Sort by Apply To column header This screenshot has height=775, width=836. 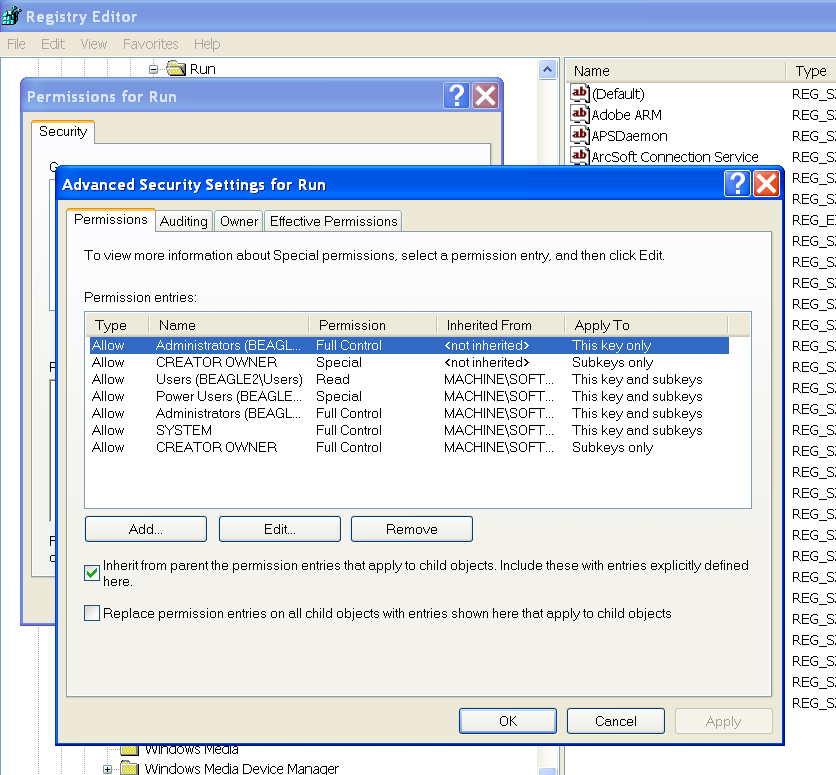coord(646,325)
